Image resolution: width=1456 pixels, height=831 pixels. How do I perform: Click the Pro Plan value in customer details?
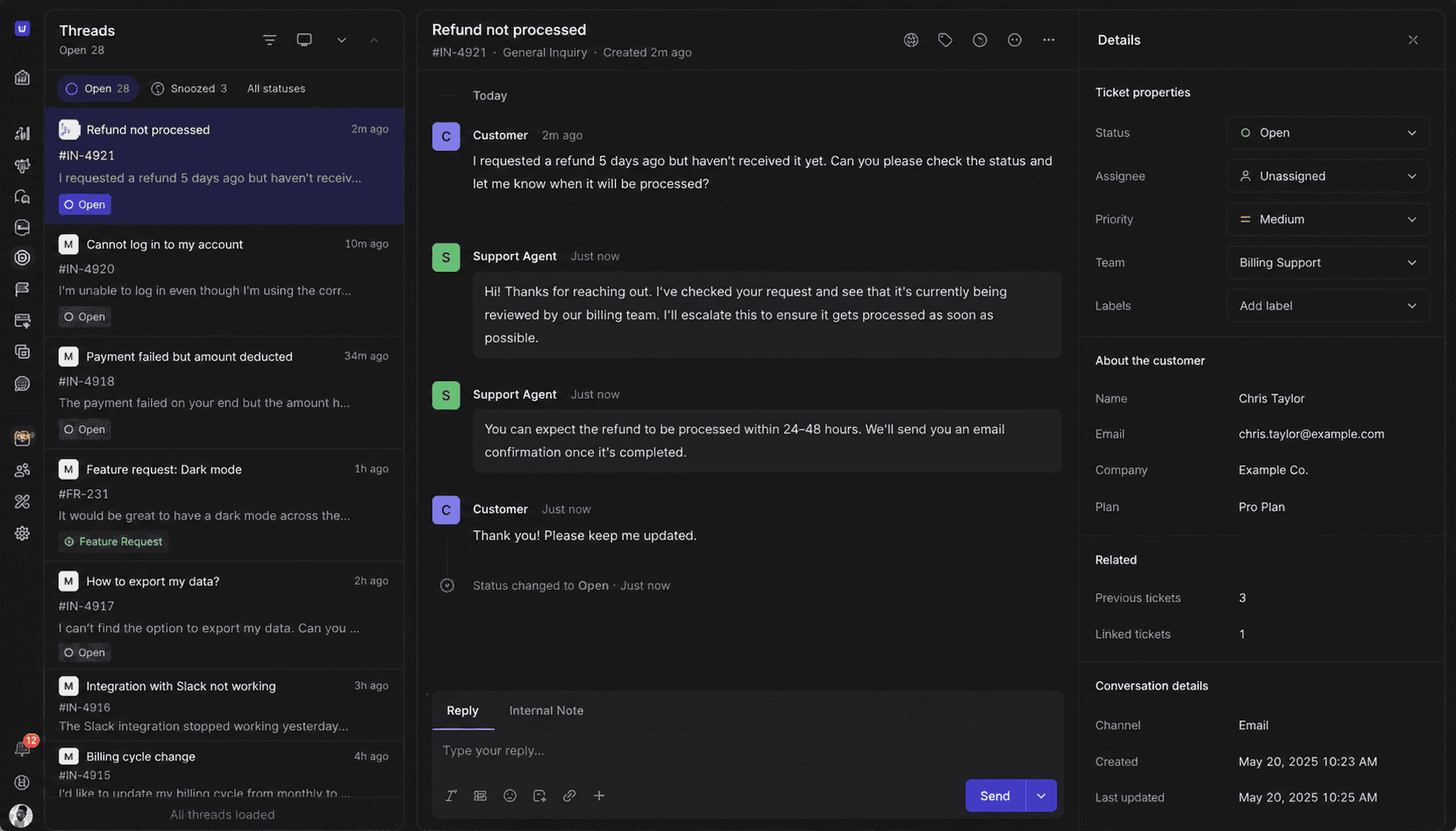coord(1261,507)
